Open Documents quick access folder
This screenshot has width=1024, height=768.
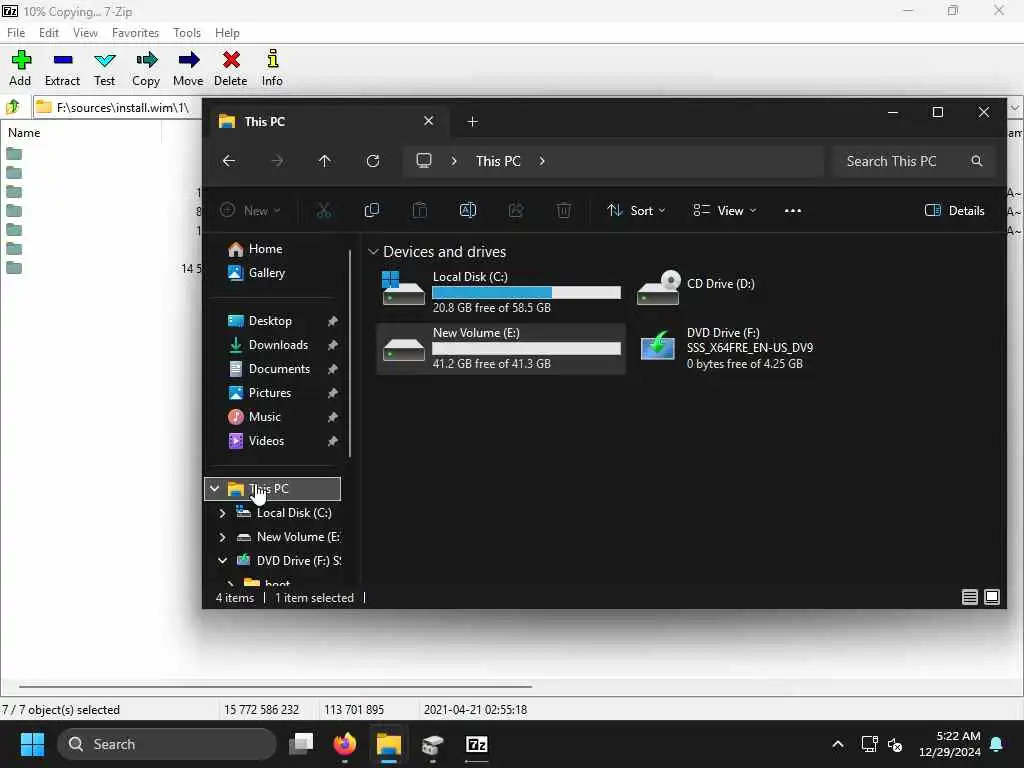tap(278, 369)
